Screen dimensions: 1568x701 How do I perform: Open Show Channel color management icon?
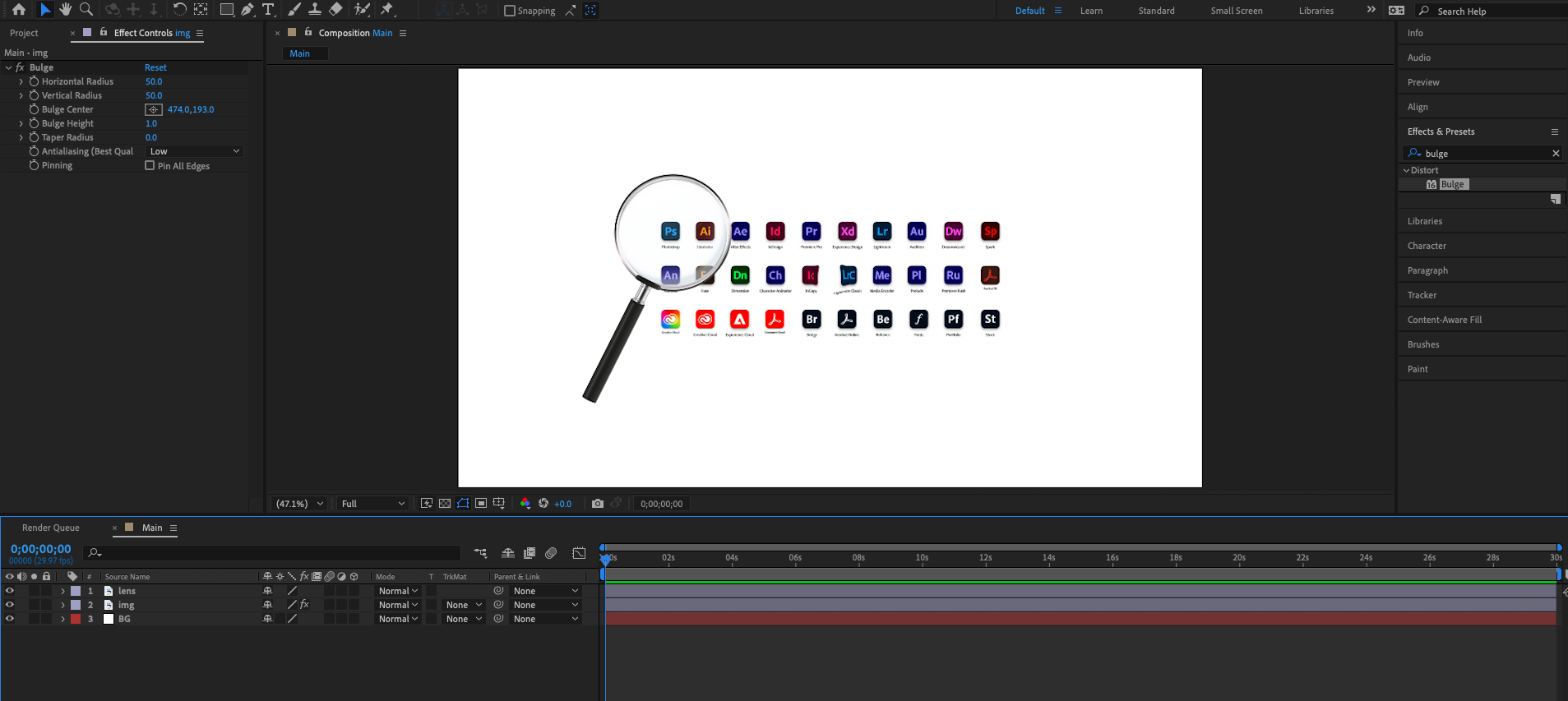(525, 504)
